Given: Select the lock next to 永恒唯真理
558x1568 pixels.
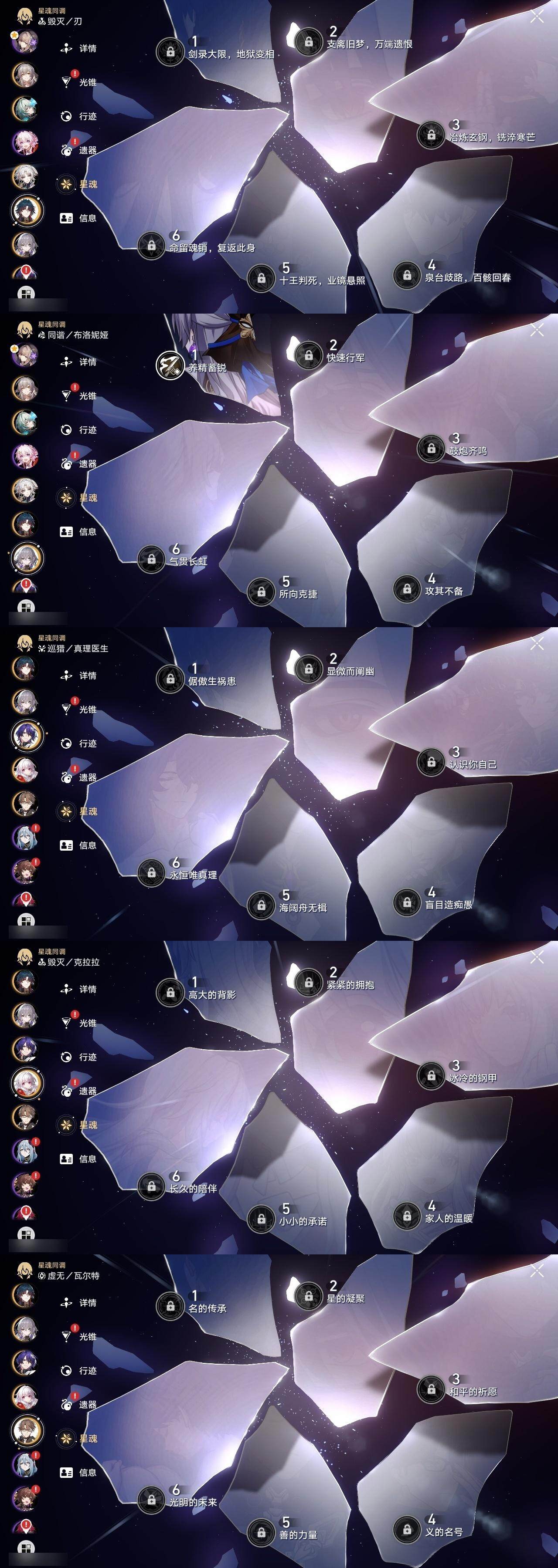Looking at the screenshot, I should pos(152,873).
